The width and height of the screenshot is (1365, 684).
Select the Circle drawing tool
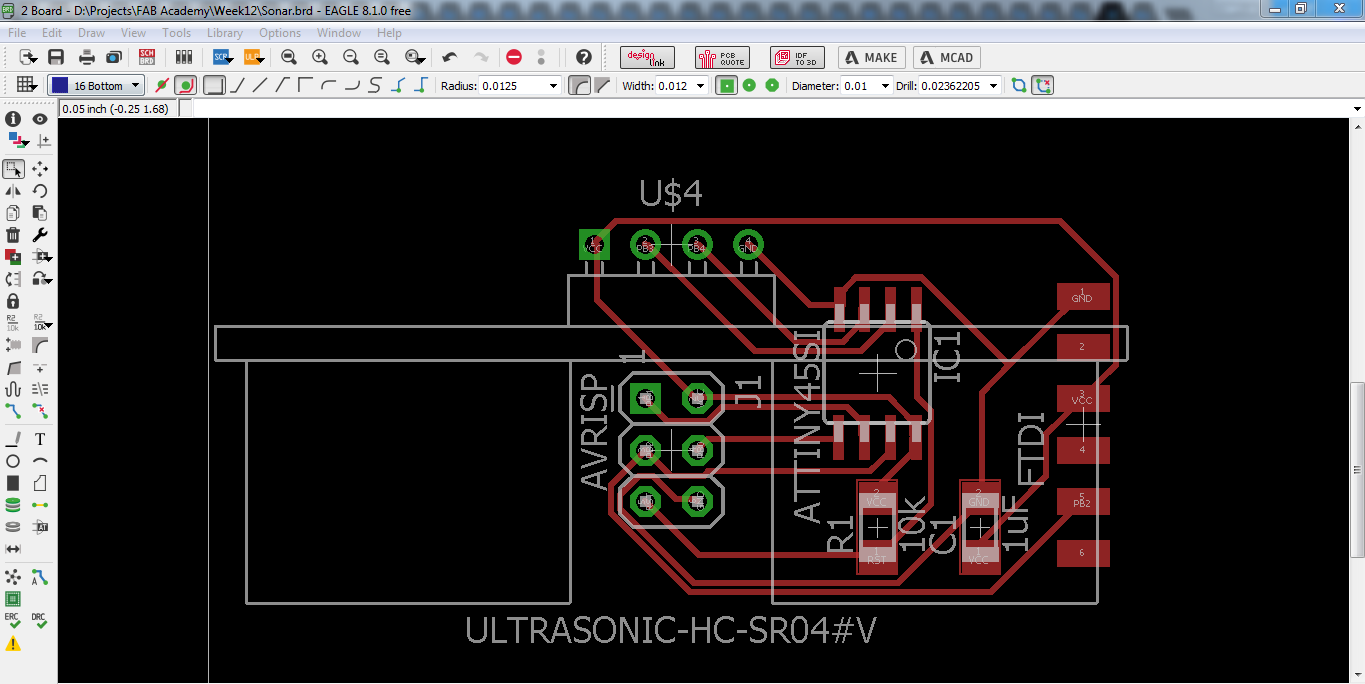coord(14,461)
